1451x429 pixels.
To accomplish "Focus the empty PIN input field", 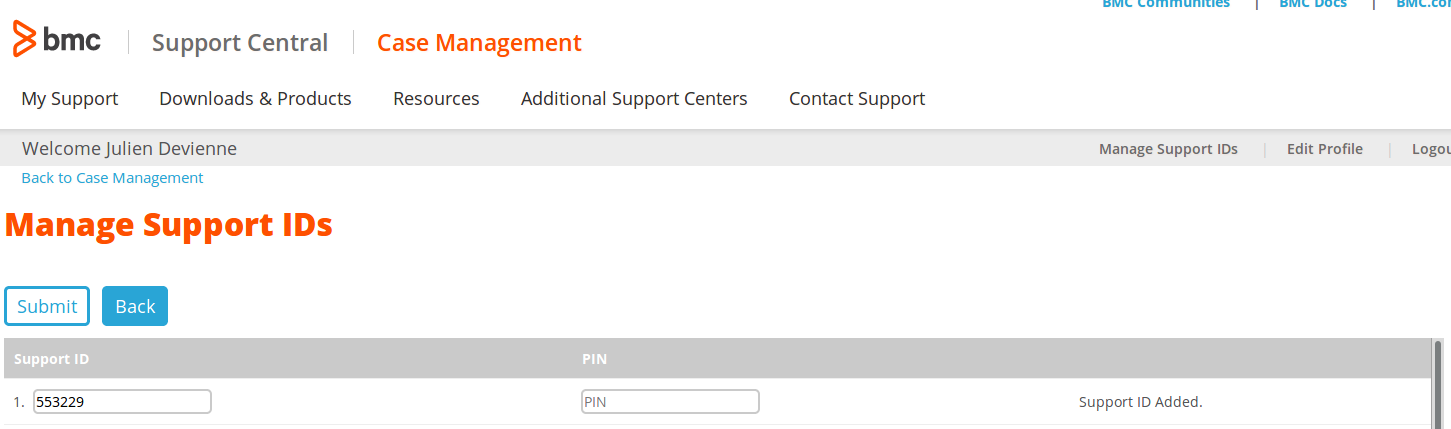I will [x=670, y=402].
